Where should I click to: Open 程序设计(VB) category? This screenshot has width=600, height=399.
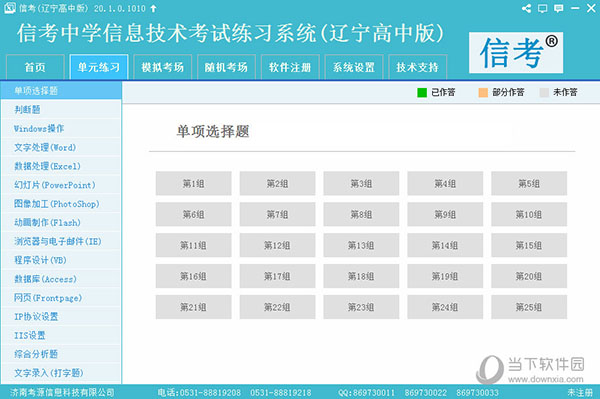(x=61, y=260)
